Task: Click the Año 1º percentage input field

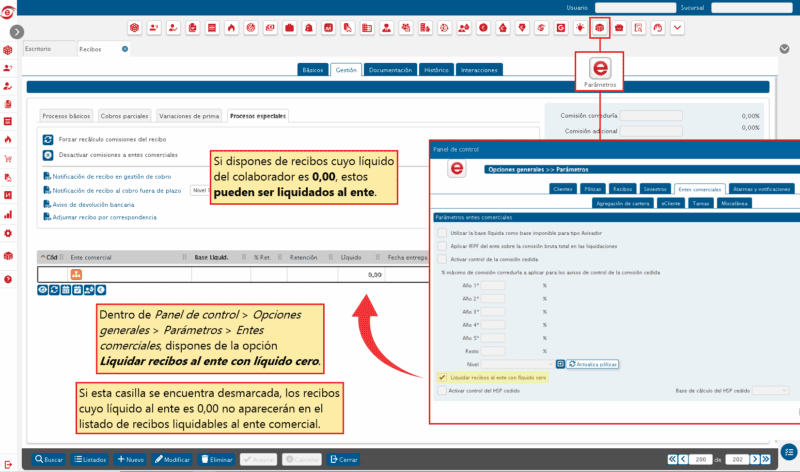Action: pyautogui.click(x=495, y=285)
